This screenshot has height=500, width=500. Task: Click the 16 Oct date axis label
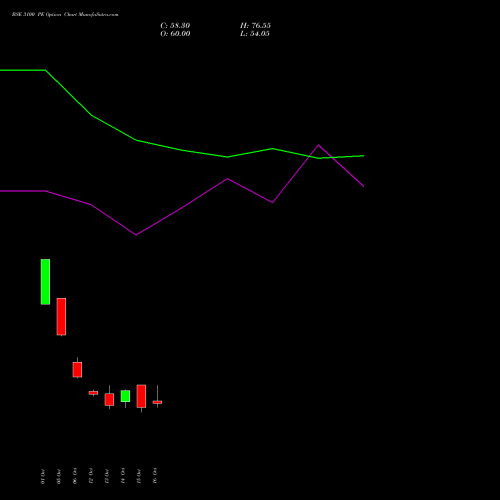[x=155, y=476]
